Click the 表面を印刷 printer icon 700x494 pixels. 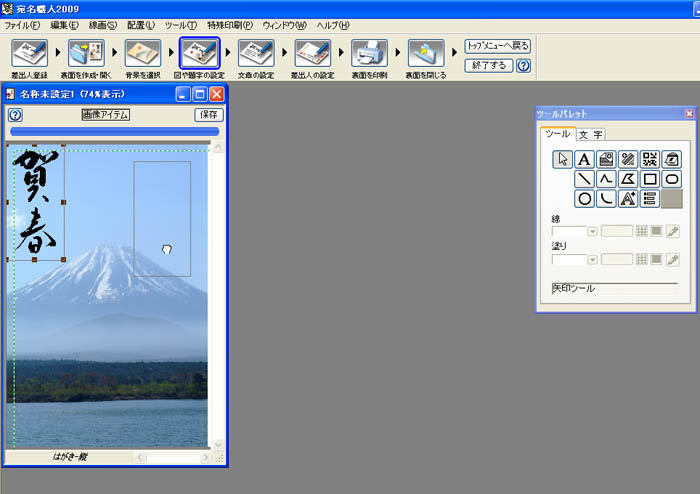click(369, 54)
